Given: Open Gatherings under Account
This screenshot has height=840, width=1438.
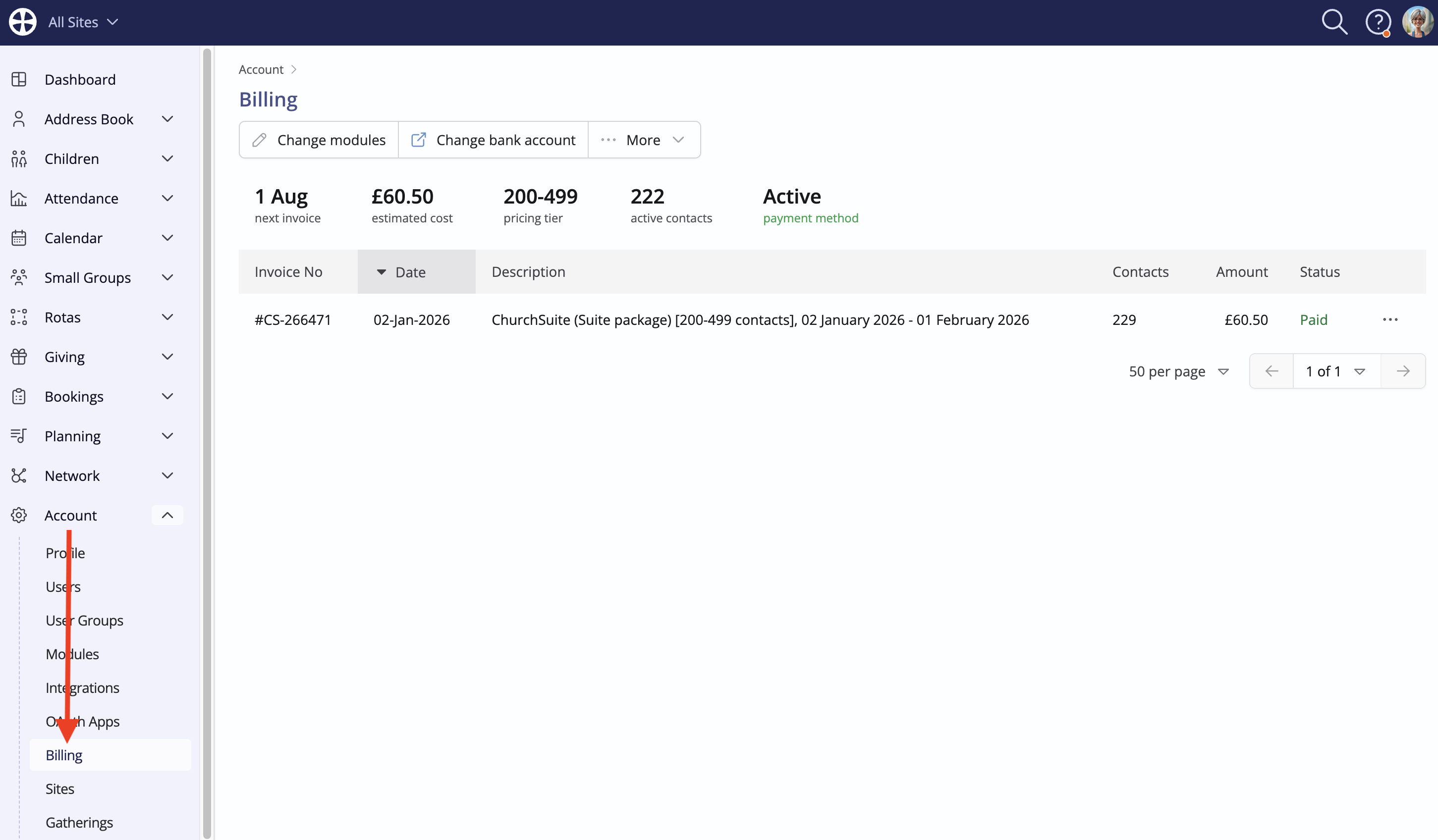Looking at the screenshot, I should click(79, 822).
